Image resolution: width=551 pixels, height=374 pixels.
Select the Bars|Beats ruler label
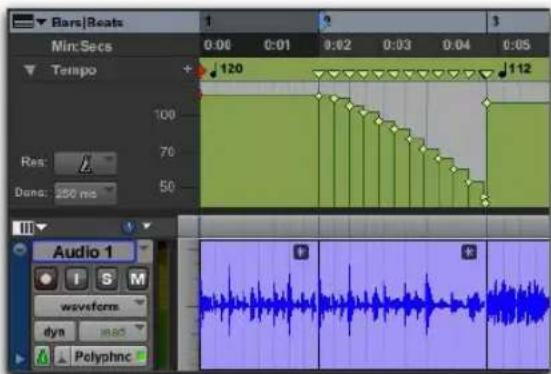(x=87, y=22)
